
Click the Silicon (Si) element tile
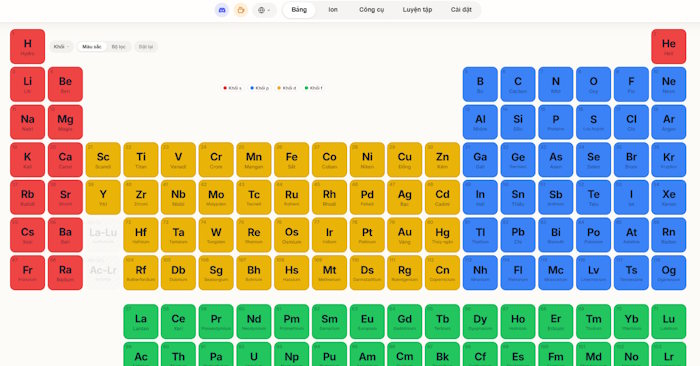(518, 122)
